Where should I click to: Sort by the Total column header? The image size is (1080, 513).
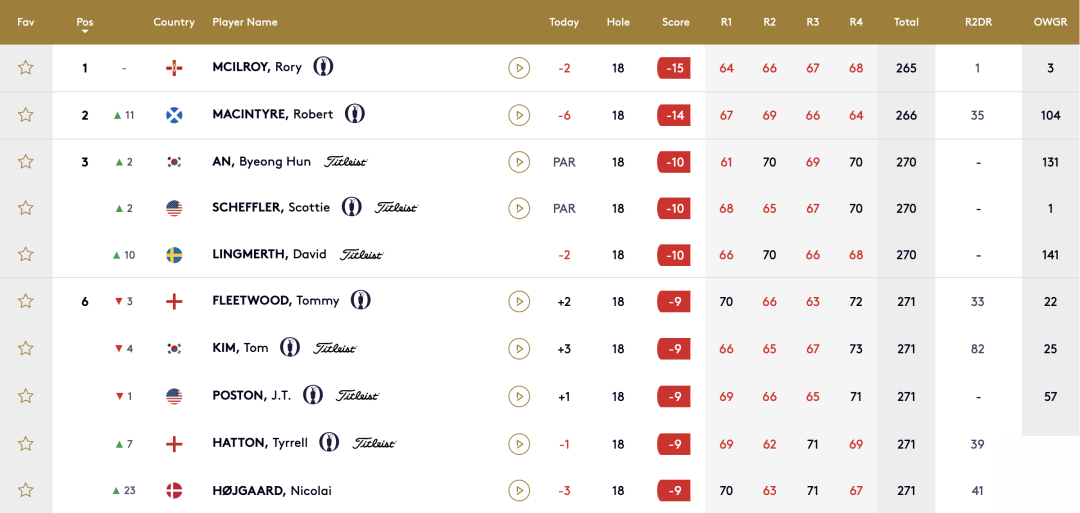[x=906, y=22]
